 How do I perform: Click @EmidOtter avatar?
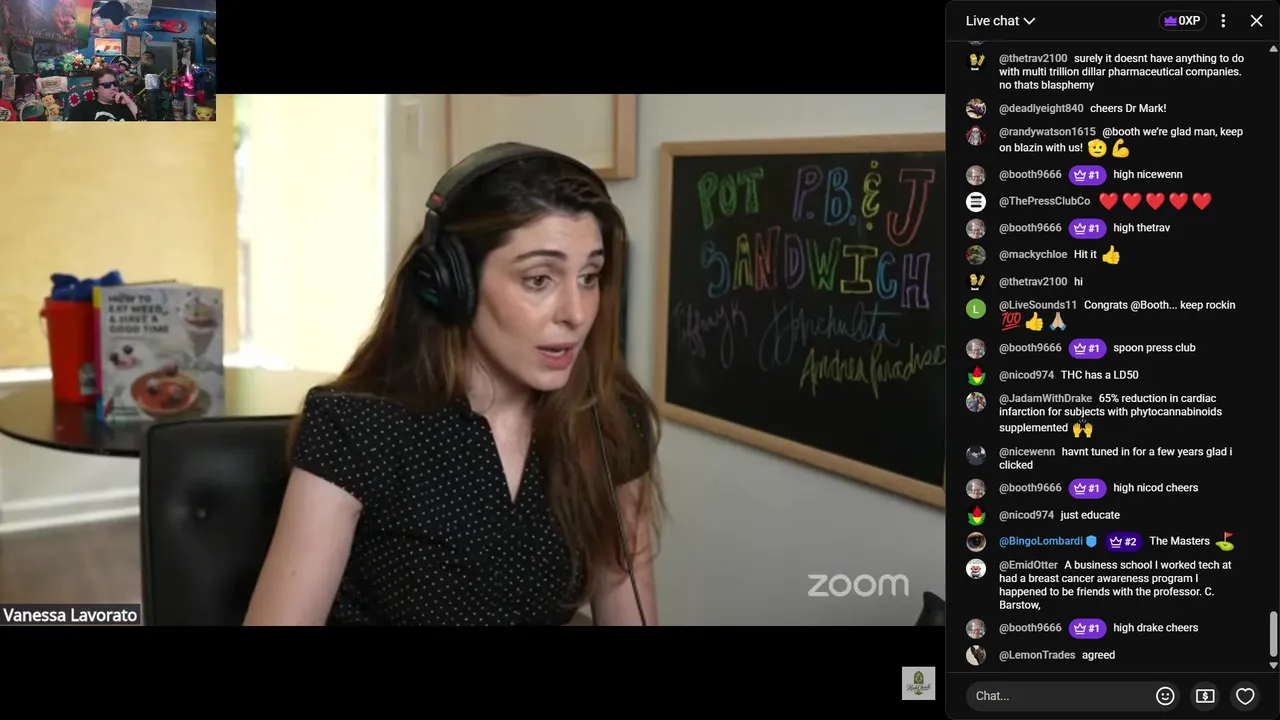(x=976, y=568)
